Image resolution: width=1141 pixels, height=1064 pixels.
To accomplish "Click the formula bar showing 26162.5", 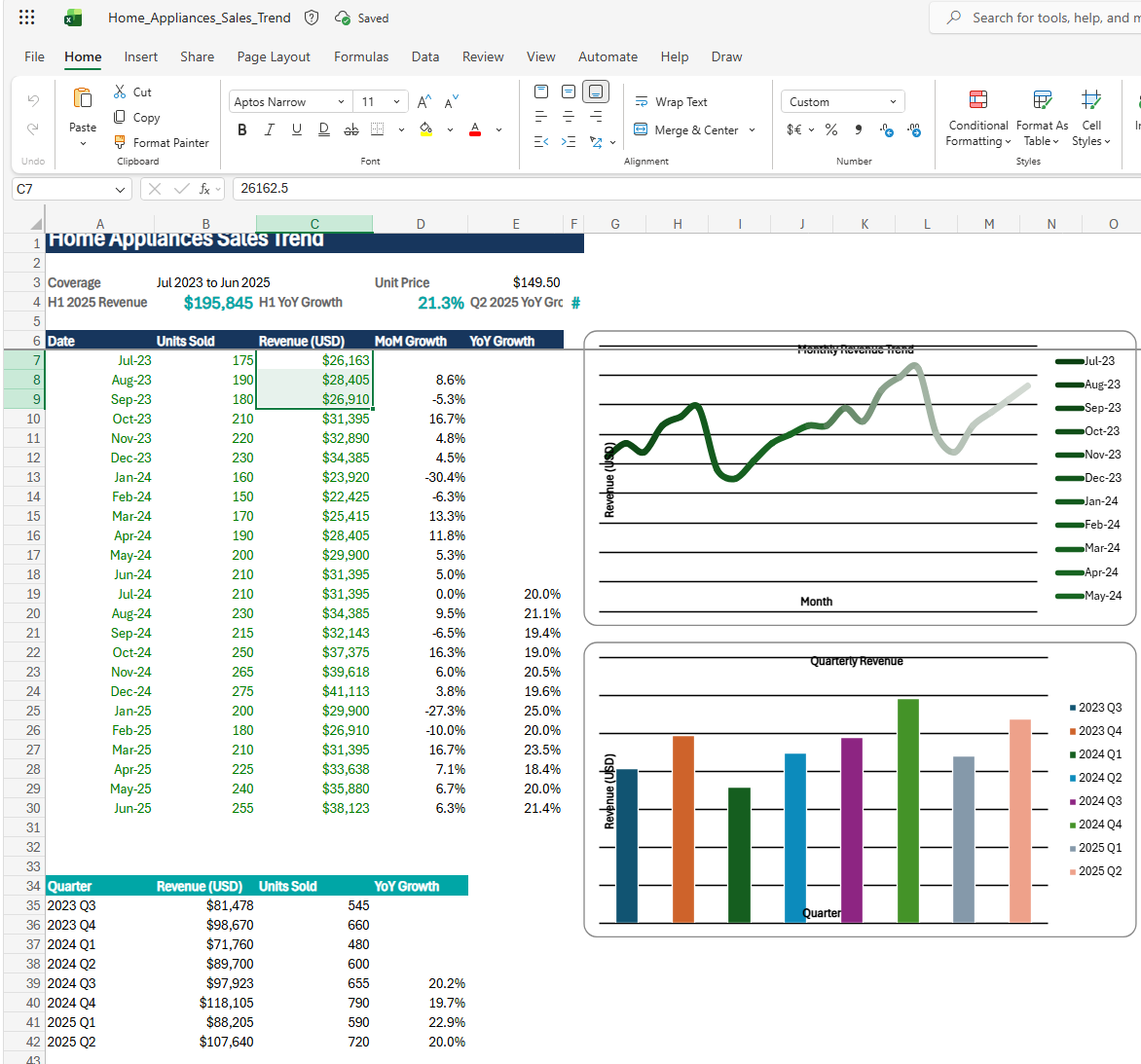I will (686, 189).
